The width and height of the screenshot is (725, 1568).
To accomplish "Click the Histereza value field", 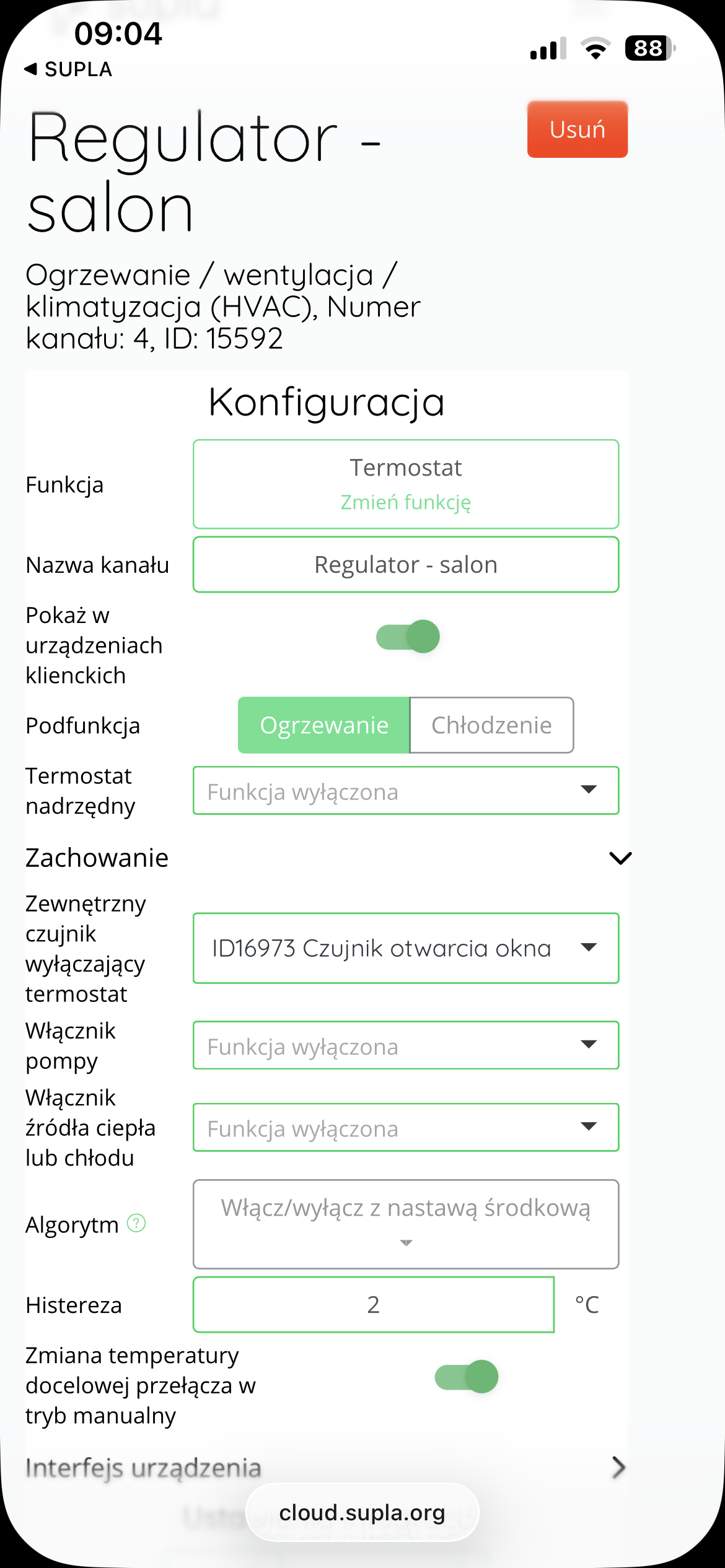I will coord(373,1305).
